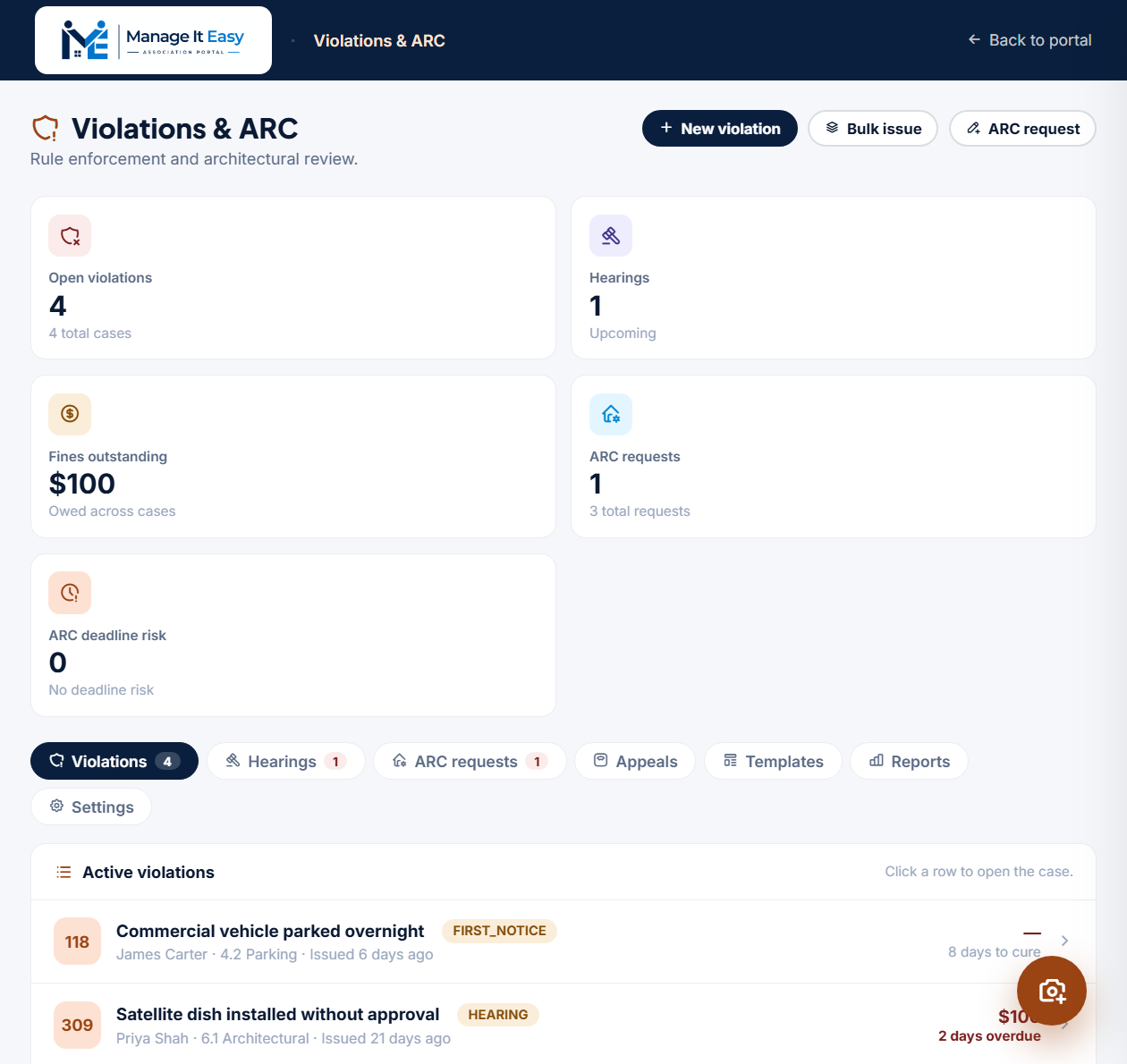Switch to the Hearings tab
Screen dimensions: 1127x1064
coord(286,761)
